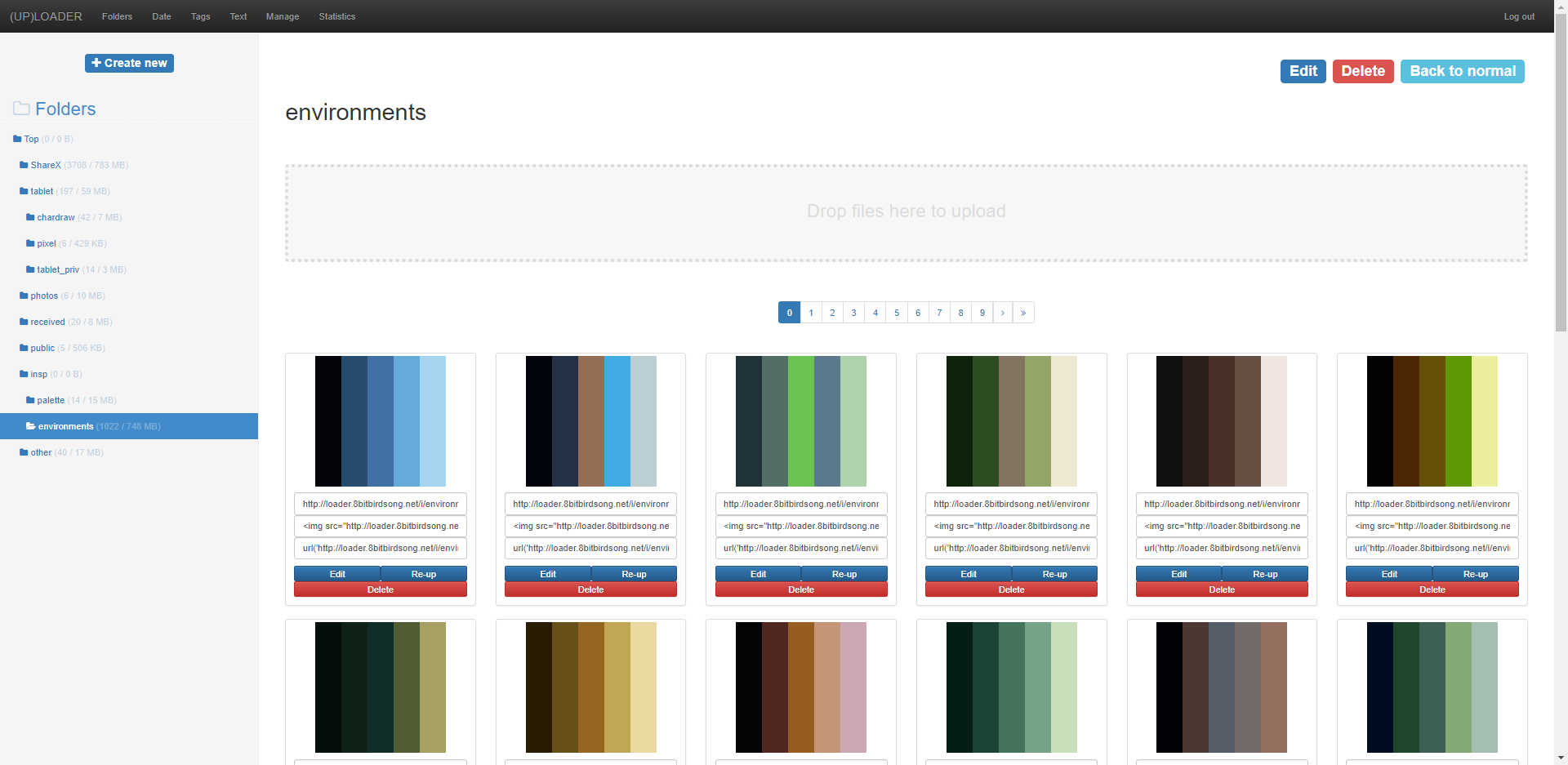
Task: Click the open environments folder icon
Action: (x=30, y=426)
